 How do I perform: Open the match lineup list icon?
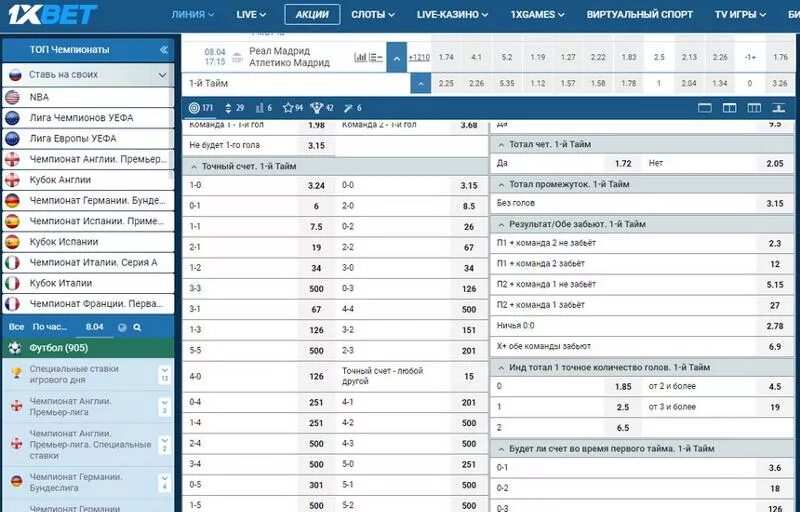click(x=376, y=57)
